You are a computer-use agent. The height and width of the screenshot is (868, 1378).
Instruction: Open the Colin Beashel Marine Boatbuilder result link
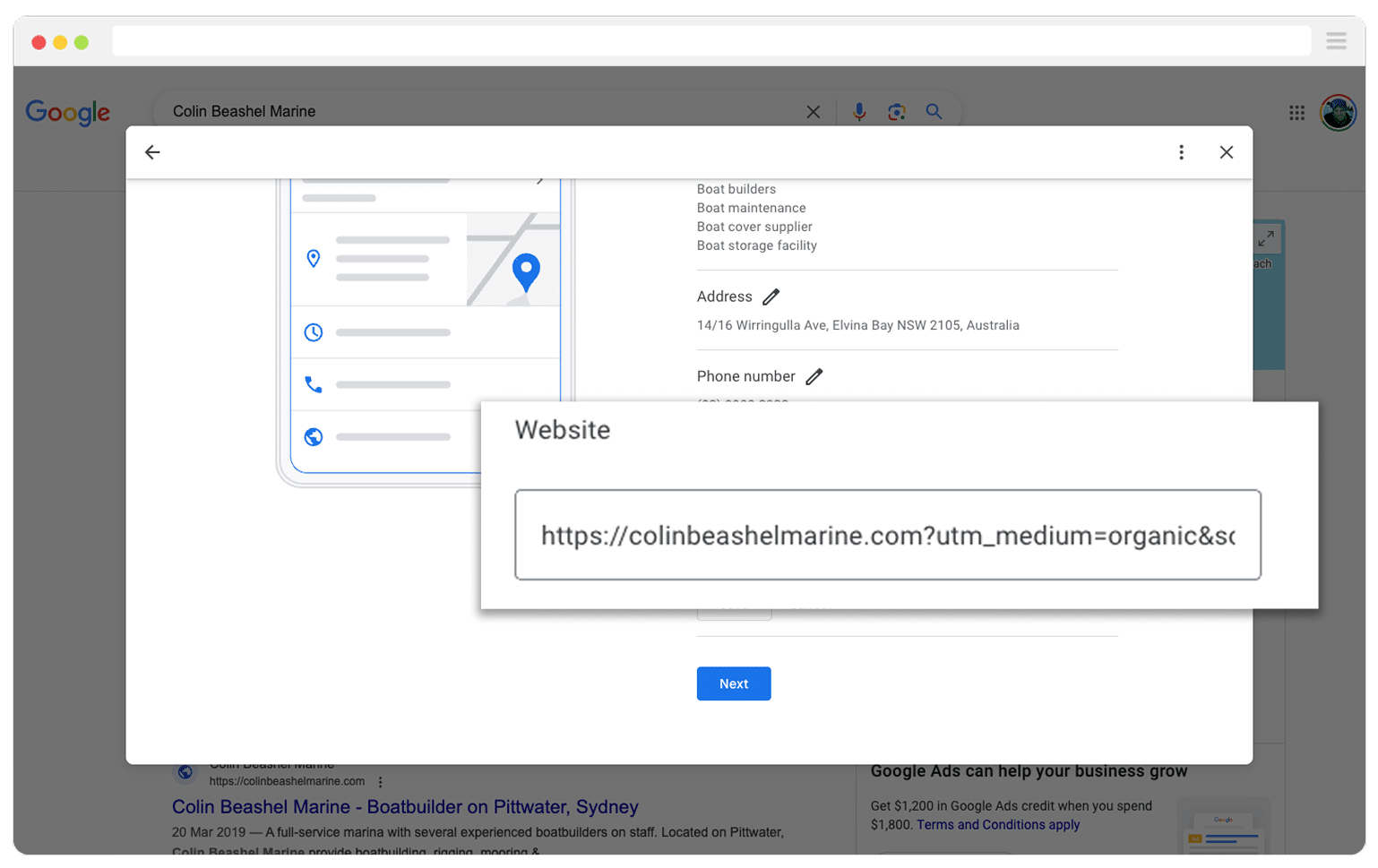point(405,807)
